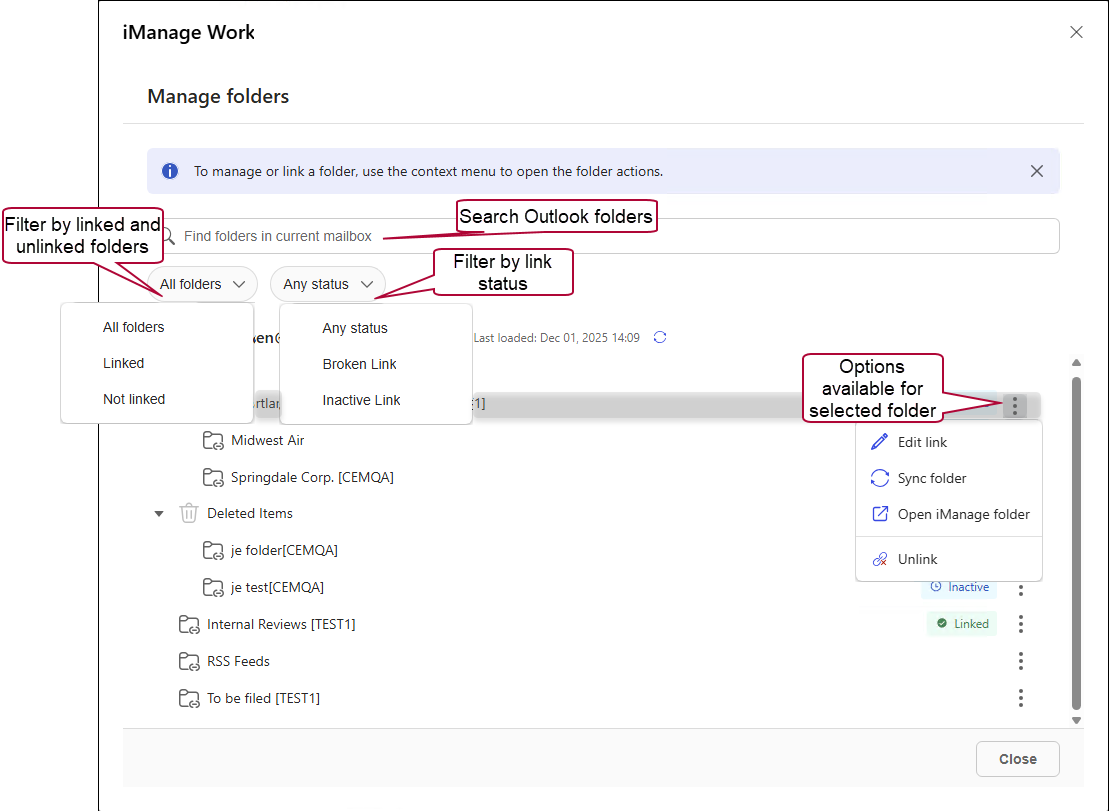
Task: Click the refresh icon next to Last loaded timestamp
Action: click(x=660, y=337)
